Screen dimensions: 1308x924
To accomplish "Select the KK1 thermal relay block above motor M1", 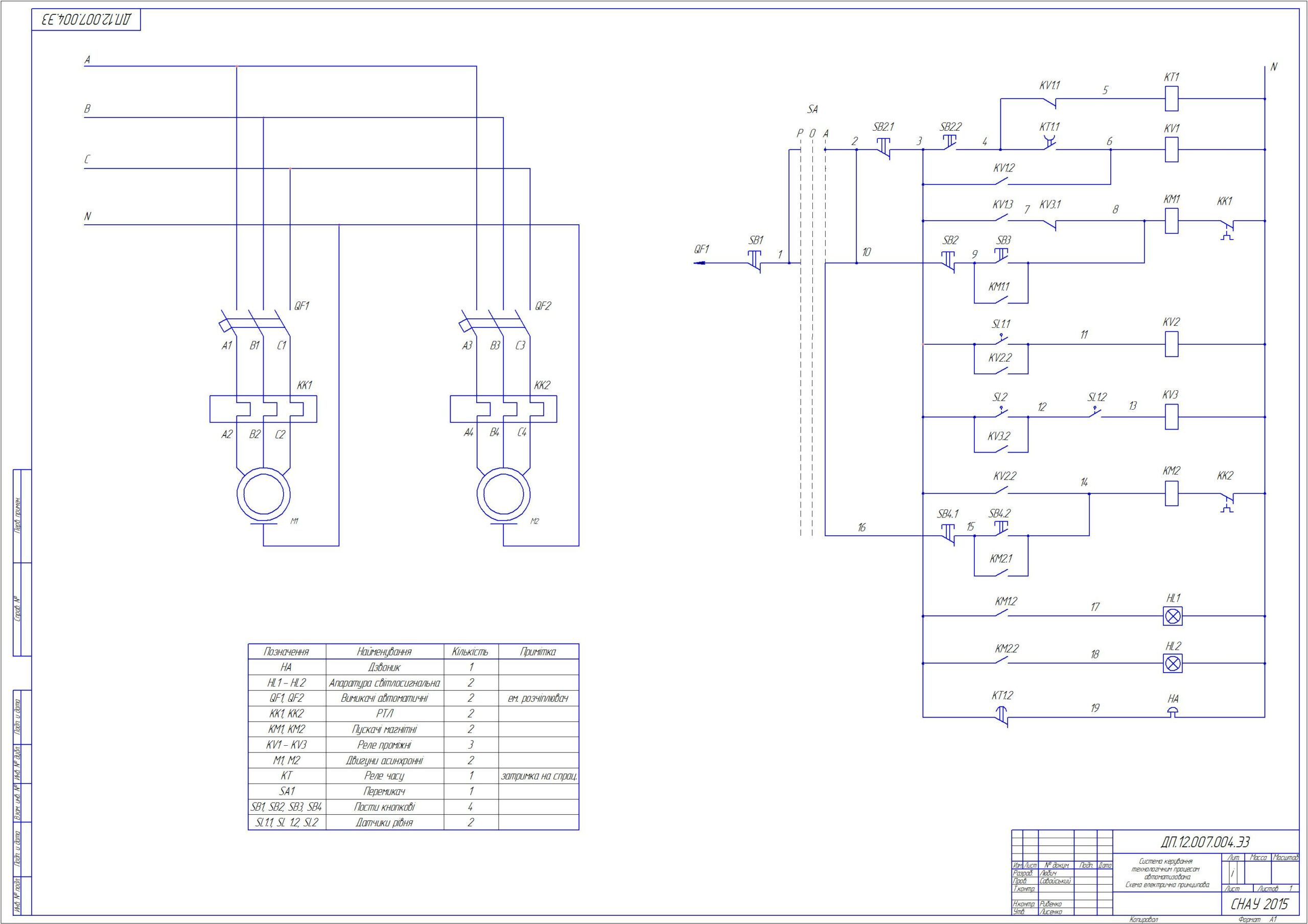I will 263,409.
